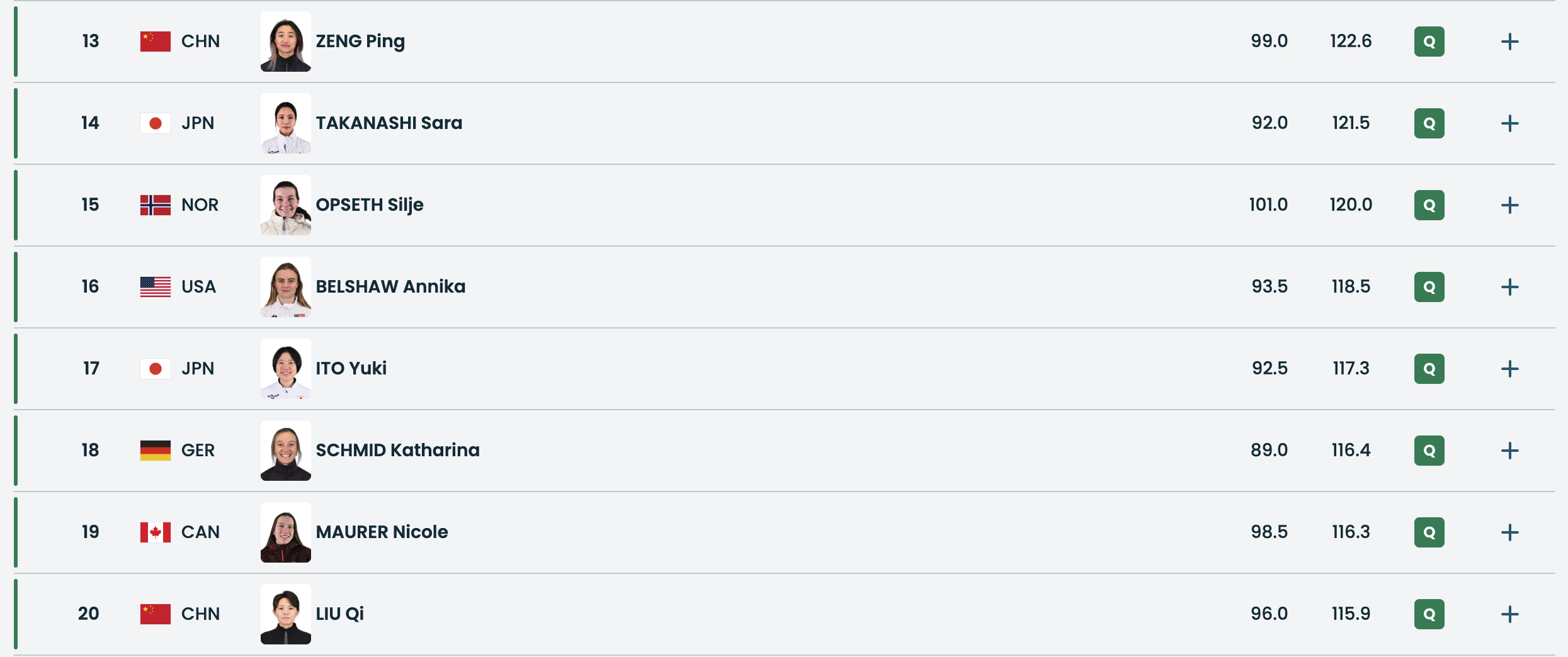Expand TAKANASHI Sara's row with the plus

tap(1509, 123)
